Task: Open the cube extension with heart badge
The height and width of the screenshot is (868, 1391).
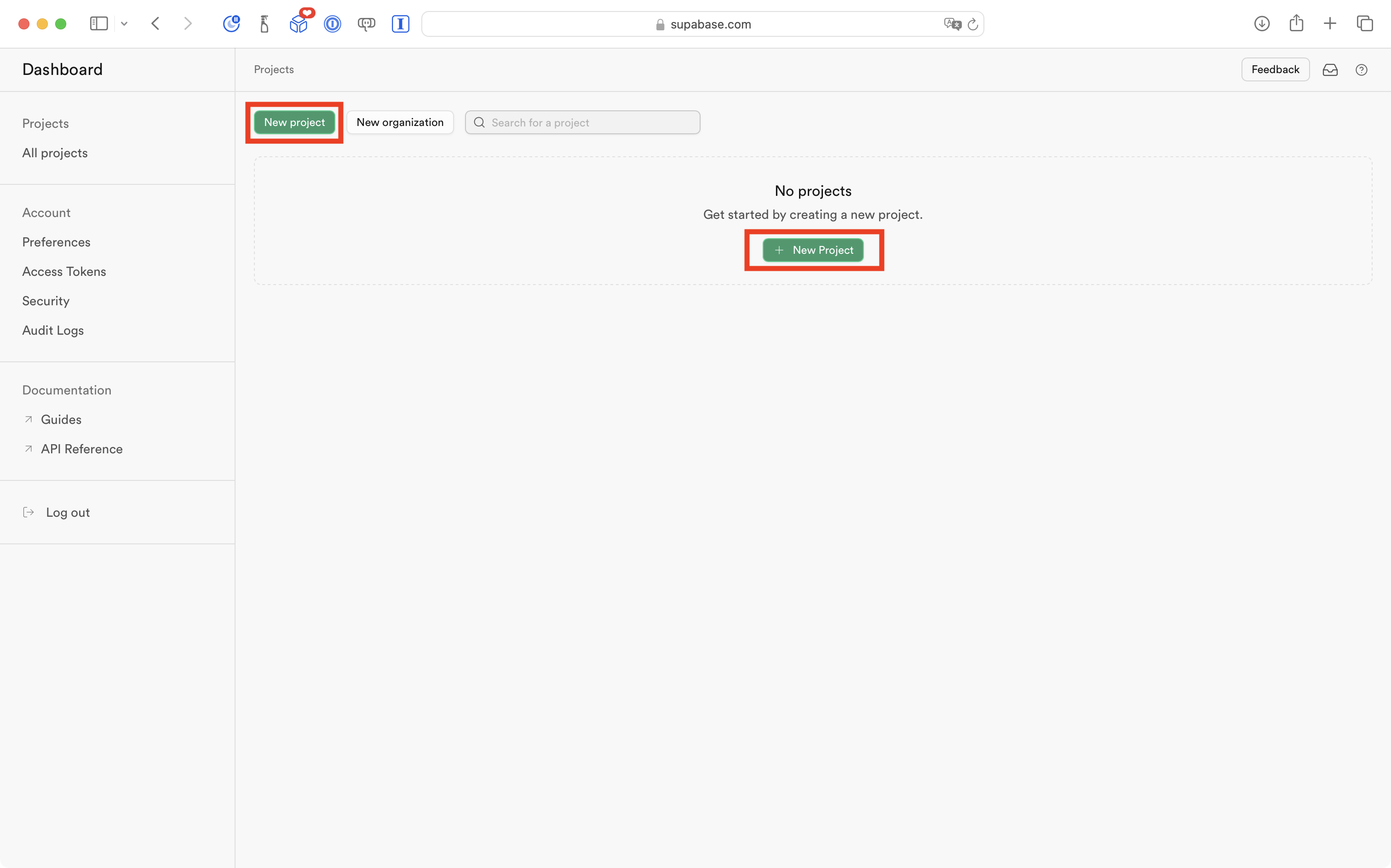Action: [x=299, y=23]
